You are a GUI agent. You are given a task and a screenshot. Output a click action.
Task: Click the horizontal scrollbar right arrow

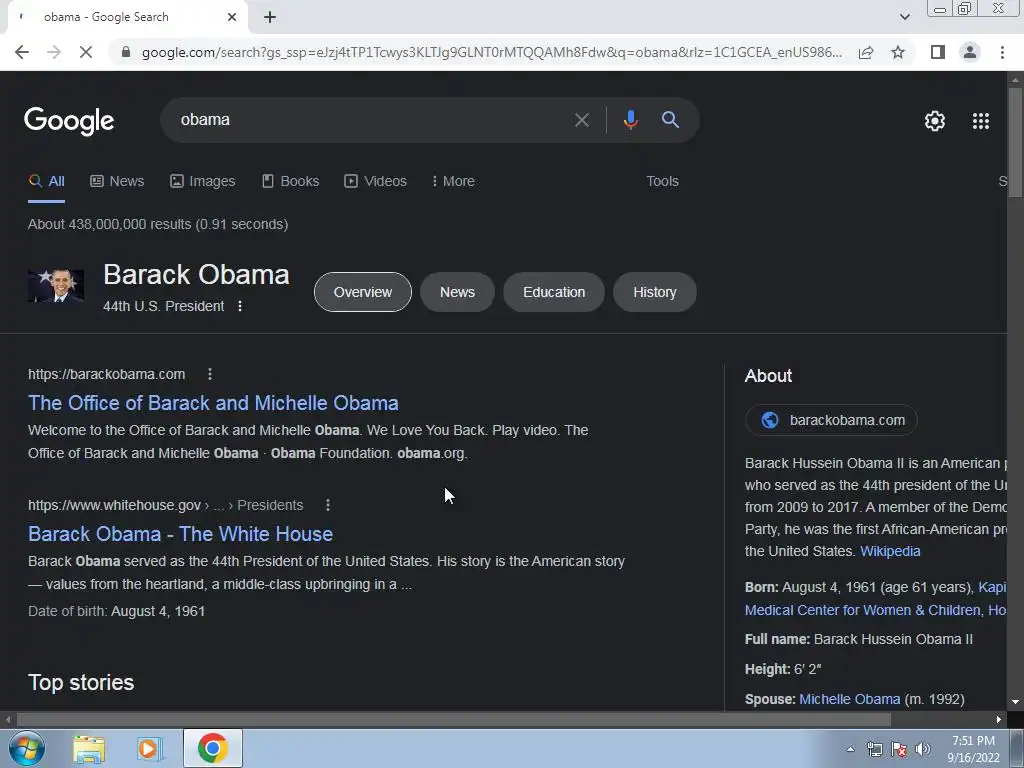(x=999, y=720)
